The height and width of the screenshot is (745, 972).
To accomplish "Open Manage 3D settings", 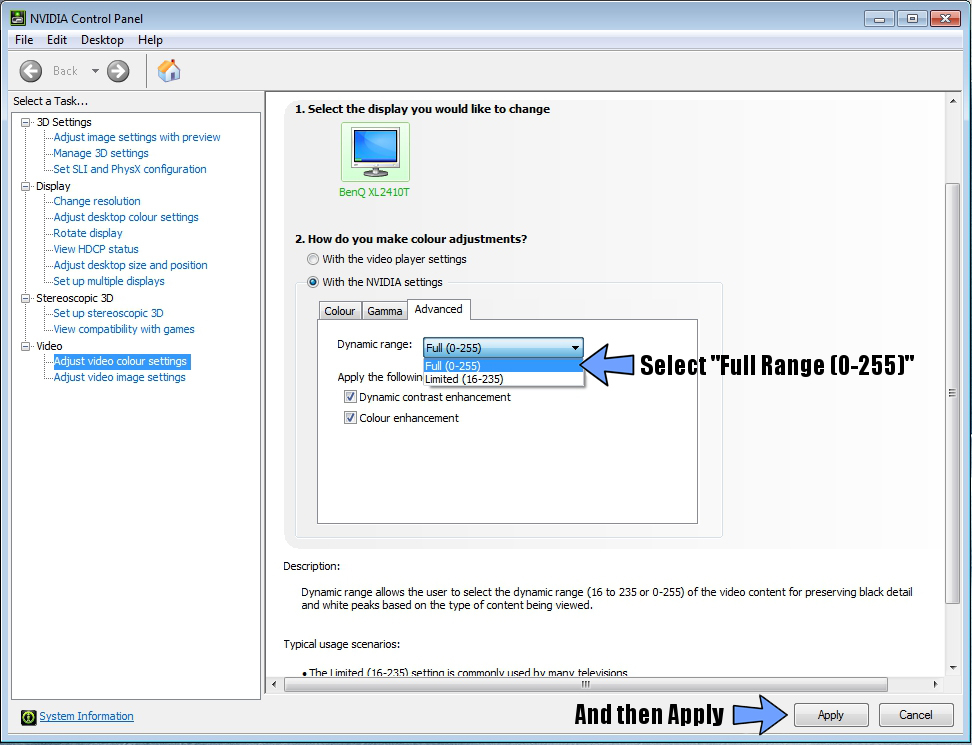I will 100,153.
